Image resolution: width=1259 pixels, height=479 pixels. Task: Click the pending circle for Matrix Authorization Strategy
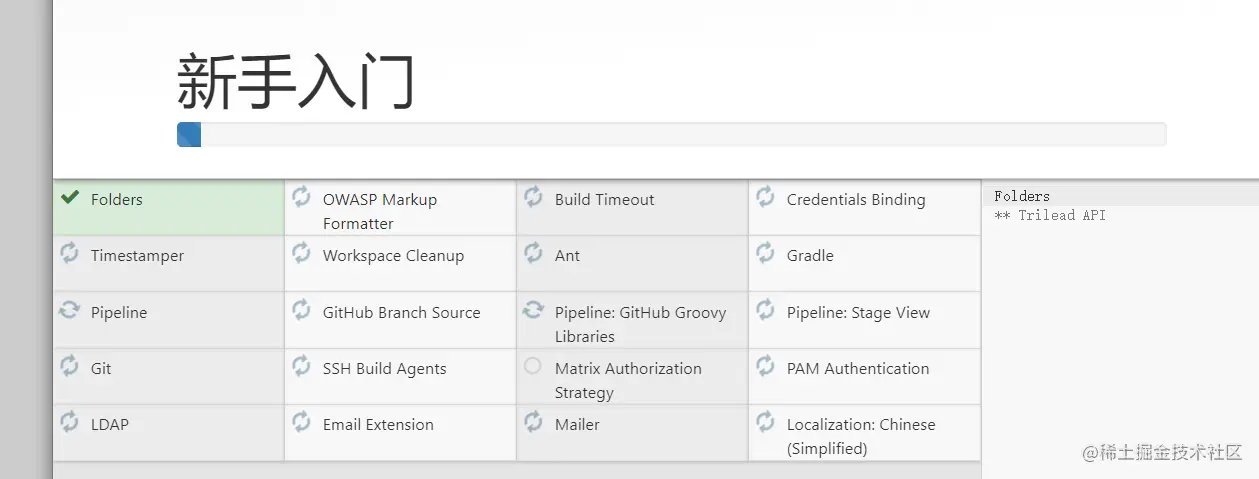point(533,366)
